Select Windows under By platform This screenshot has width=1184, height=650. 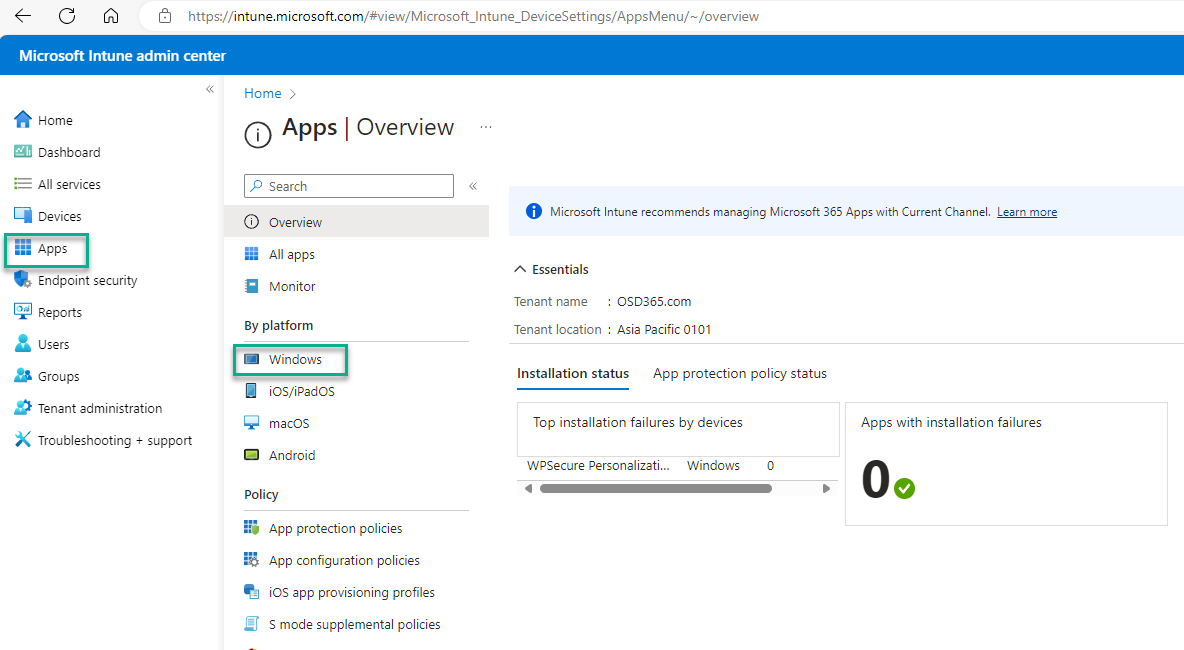pyautogui.click(x=292, y=358)
